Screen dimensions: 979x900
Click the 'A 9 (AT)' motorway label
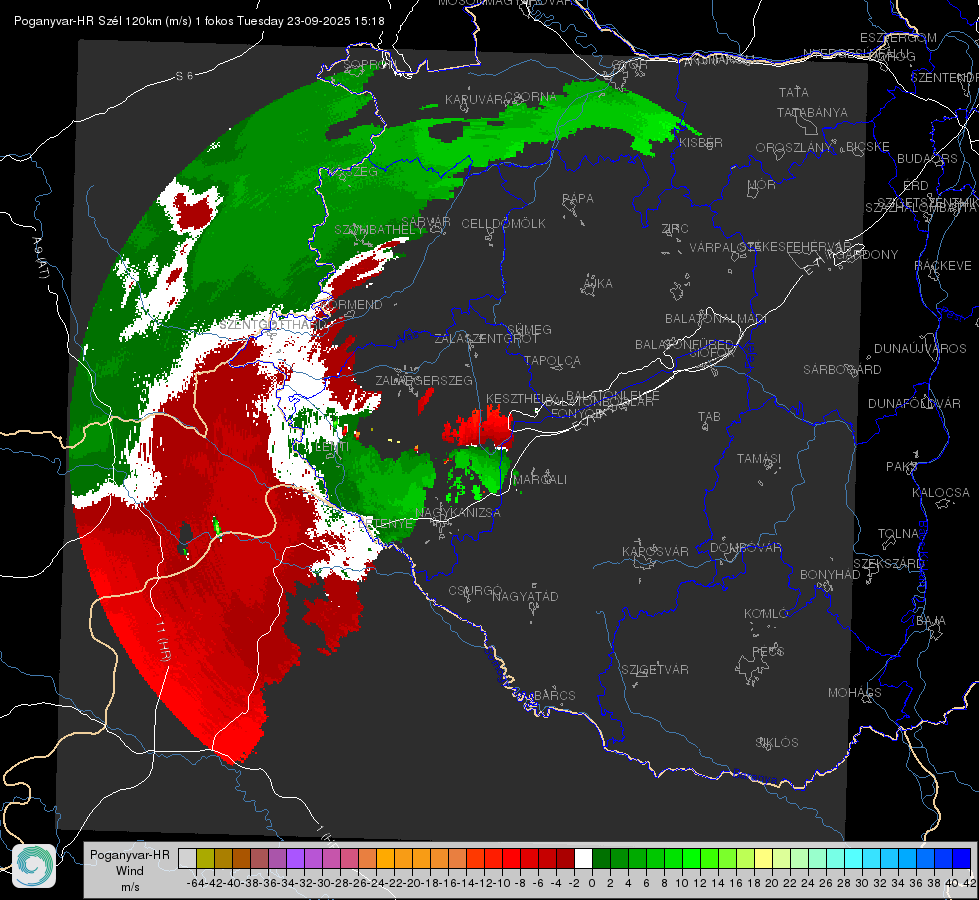click(41, 258)
